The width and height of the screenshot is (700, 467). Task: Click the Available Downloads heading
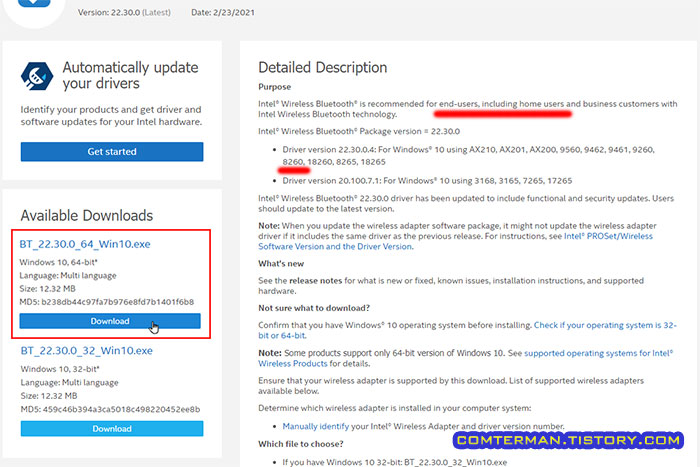[87, 216]
